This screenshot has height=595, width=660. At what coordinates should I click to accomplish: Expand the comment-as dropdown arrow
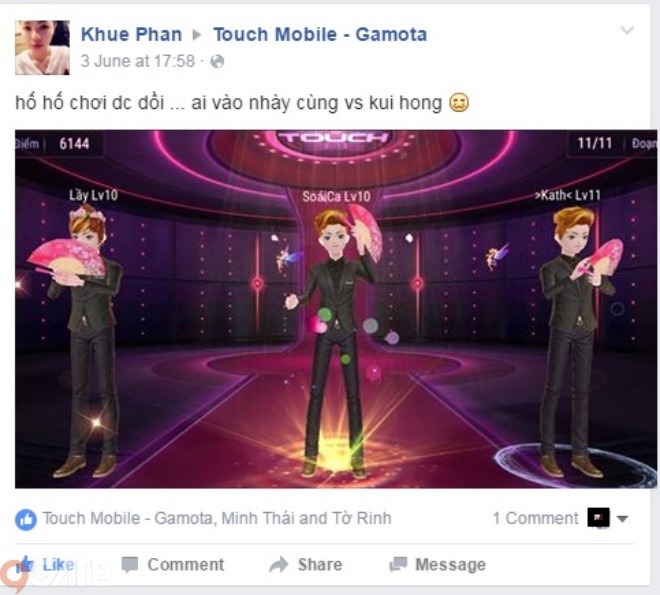623,519
